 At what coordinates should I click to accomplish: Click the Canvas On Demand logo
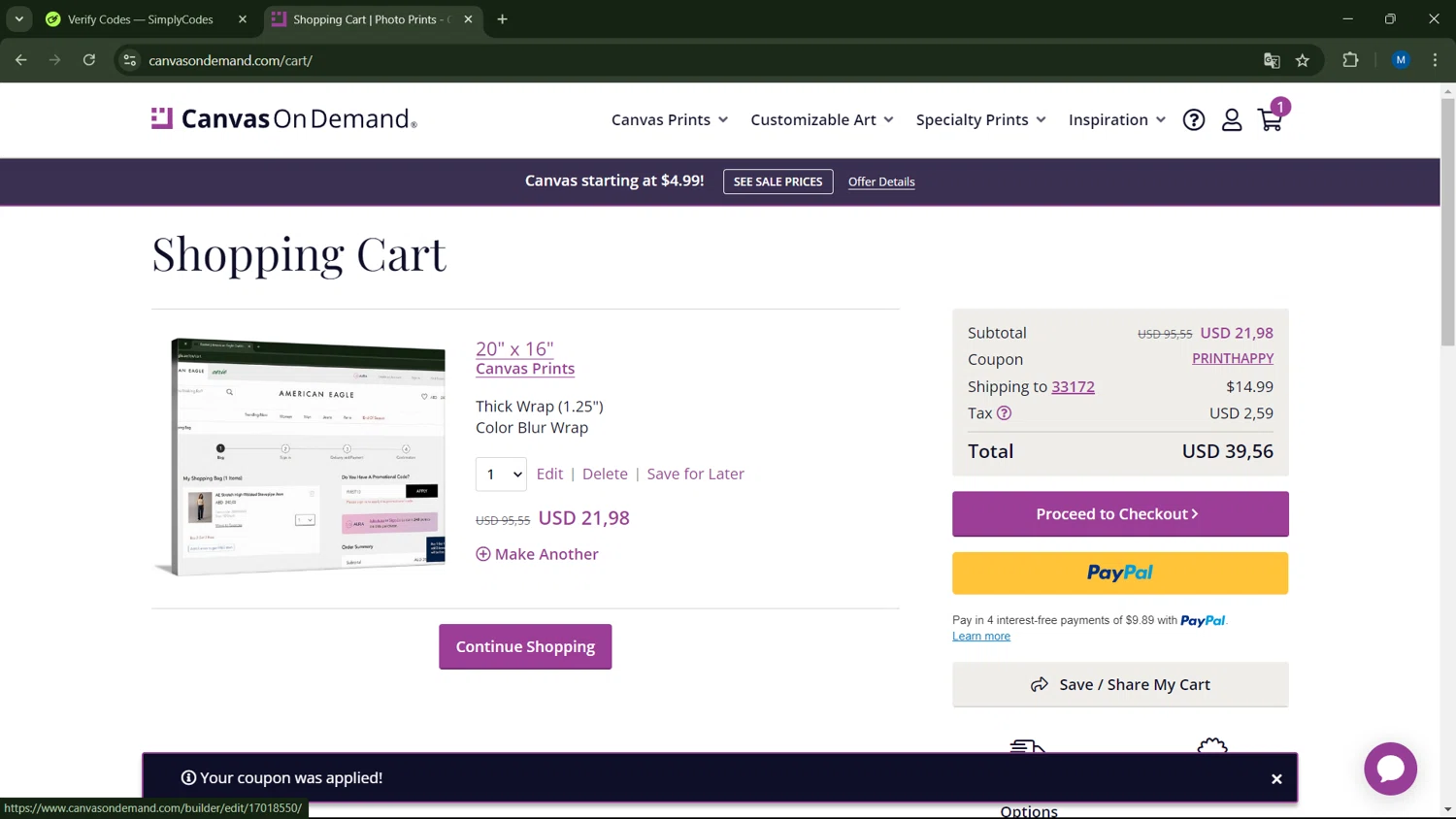(284, 119)
